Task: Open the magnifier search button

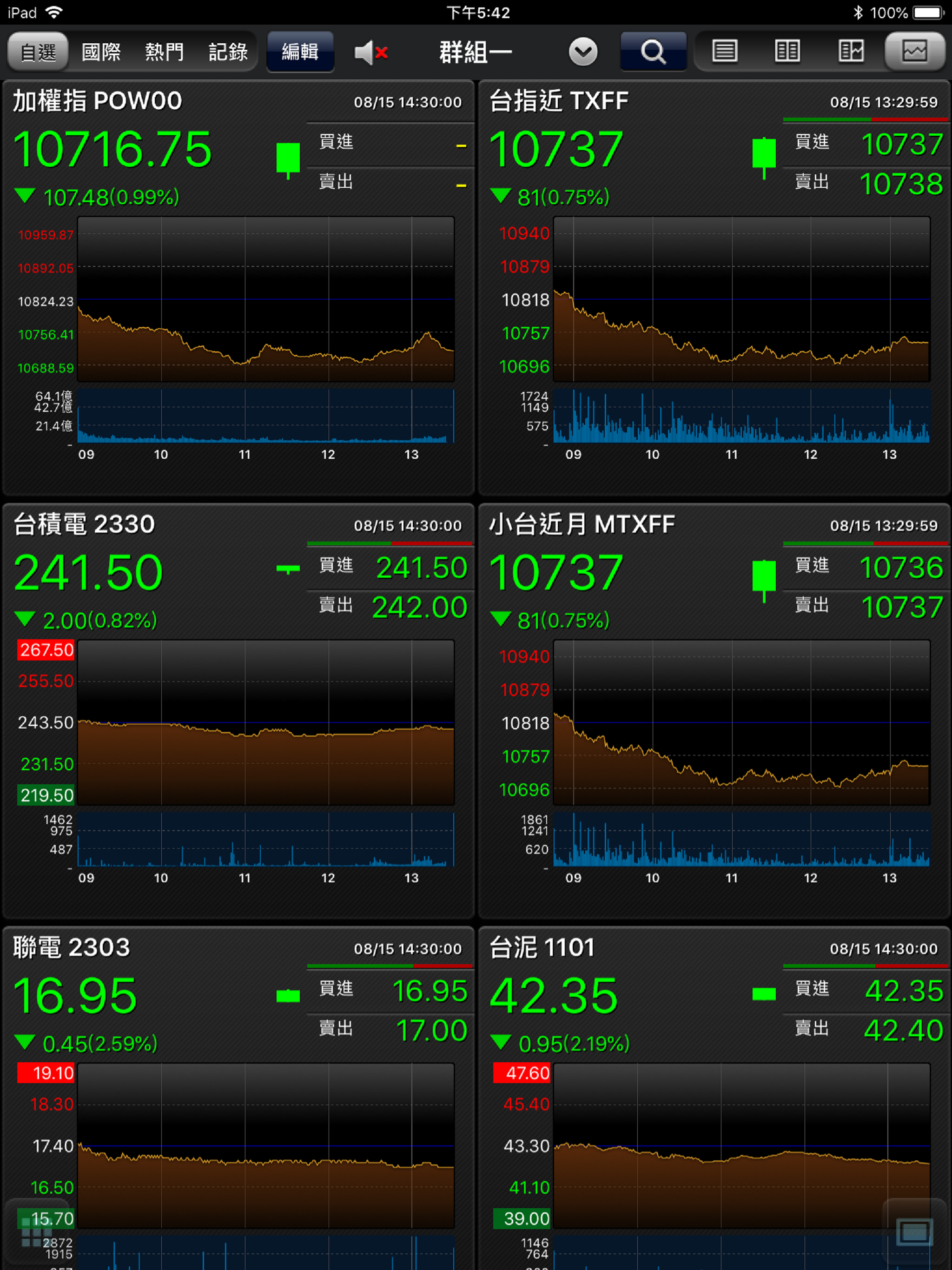Action: coord(654,52)
